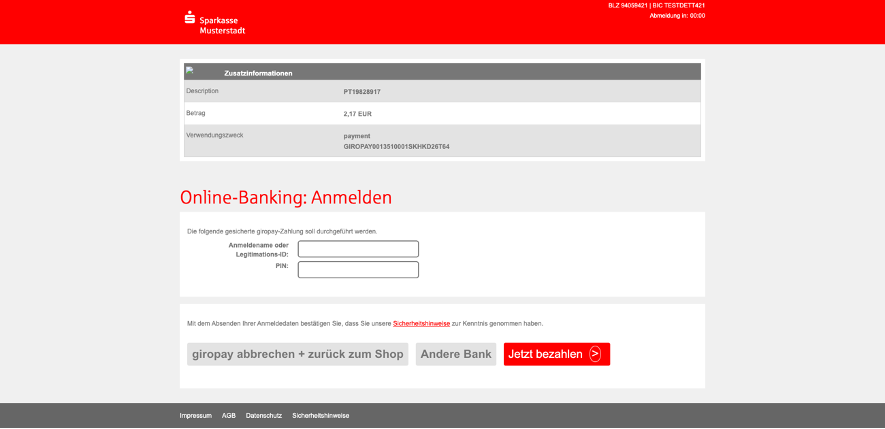885x429 pixels.
Task: Open the red Sicherheitshinweise link in the confirmation text
Action: [421, 324]
